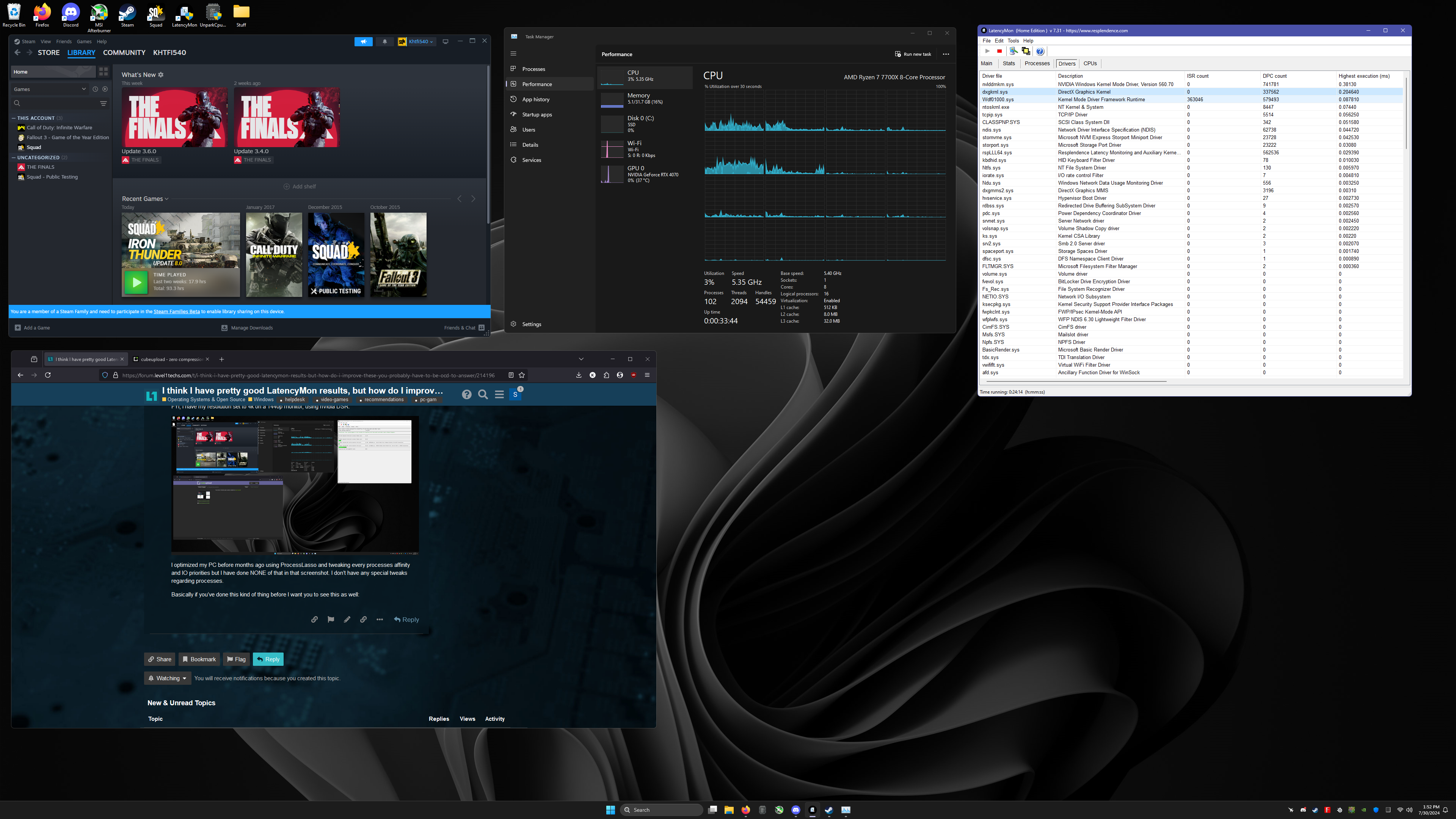
Task: Switch Steam library to grid collections view
Action: pyautogui.click(x=104, y=72)
